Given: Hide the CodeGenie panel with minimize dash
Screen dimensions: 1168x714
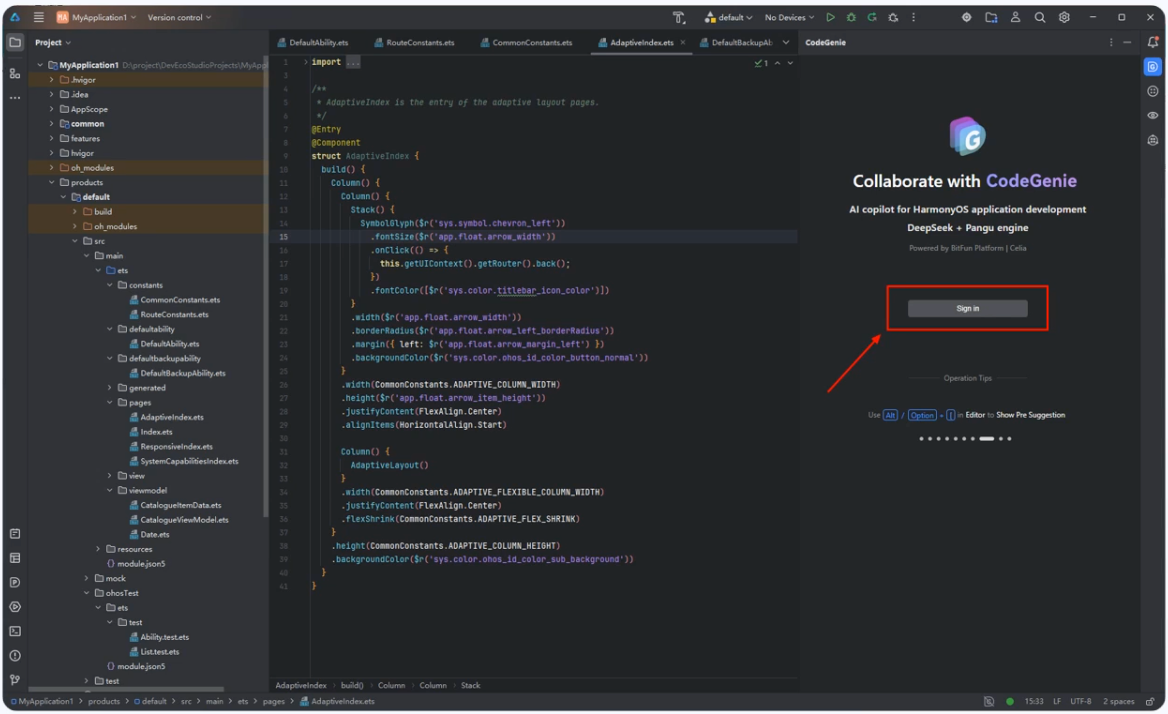Looking at the screenshot, I should click(1128, 42).
